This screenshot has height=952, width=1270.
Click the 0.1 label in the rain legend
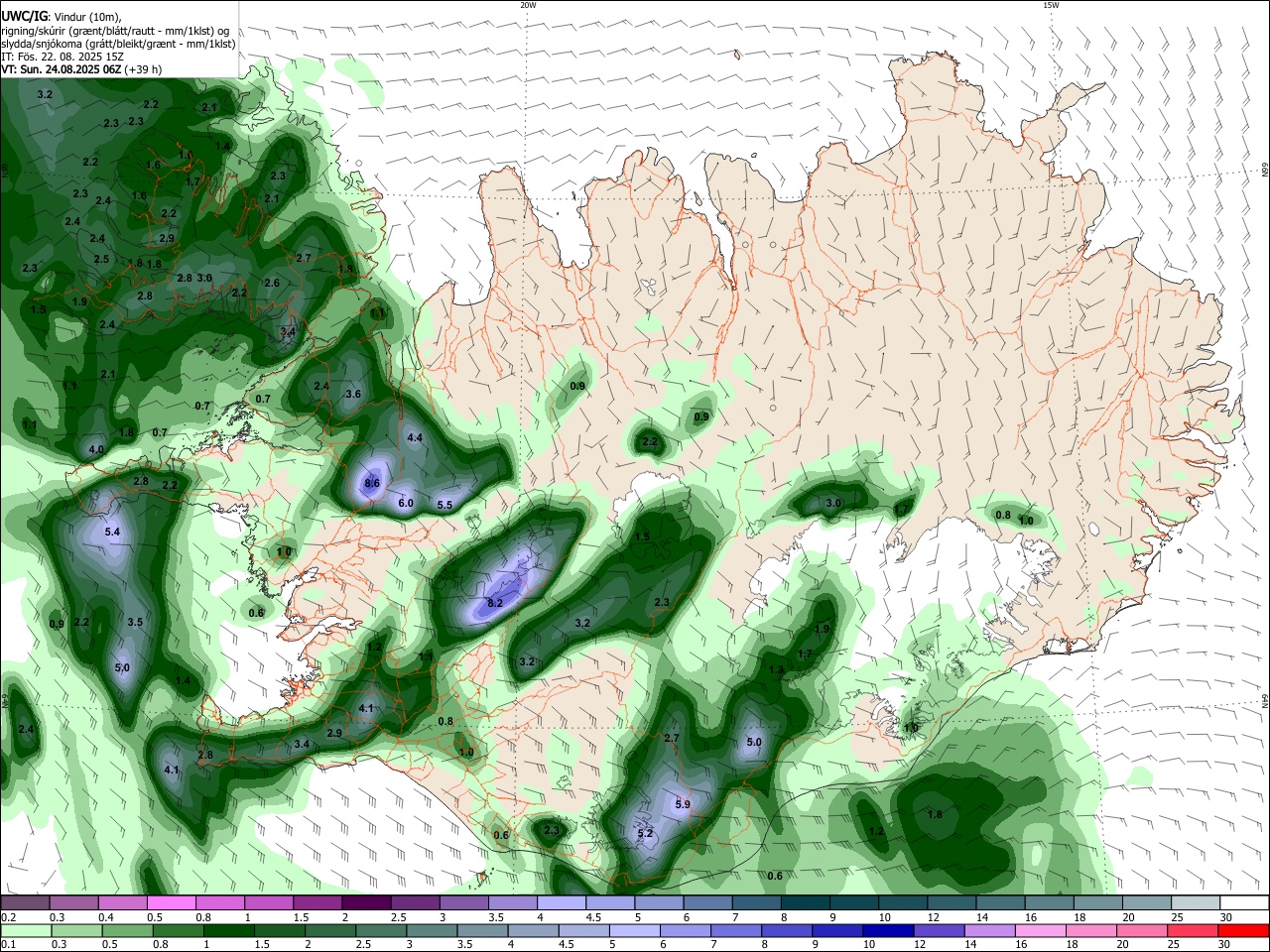(x=6, y=945)
